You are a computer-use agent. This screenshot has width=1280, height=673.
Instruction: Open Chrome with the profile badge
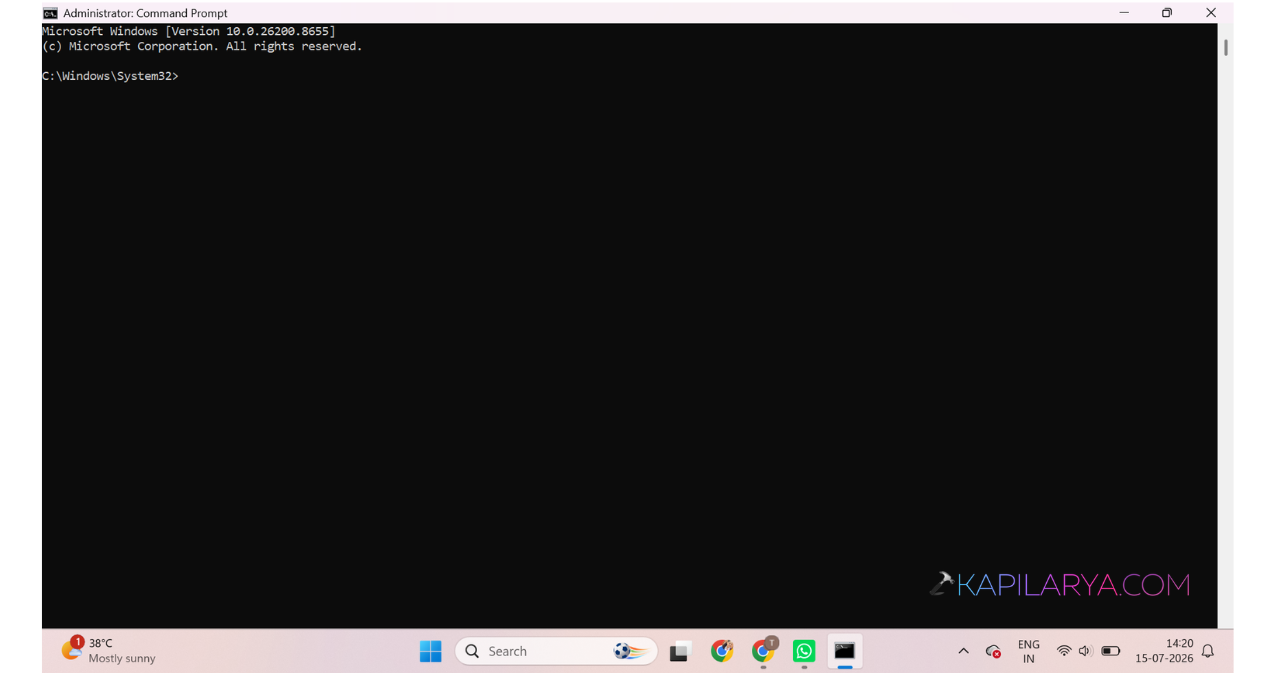click(764, 651)
